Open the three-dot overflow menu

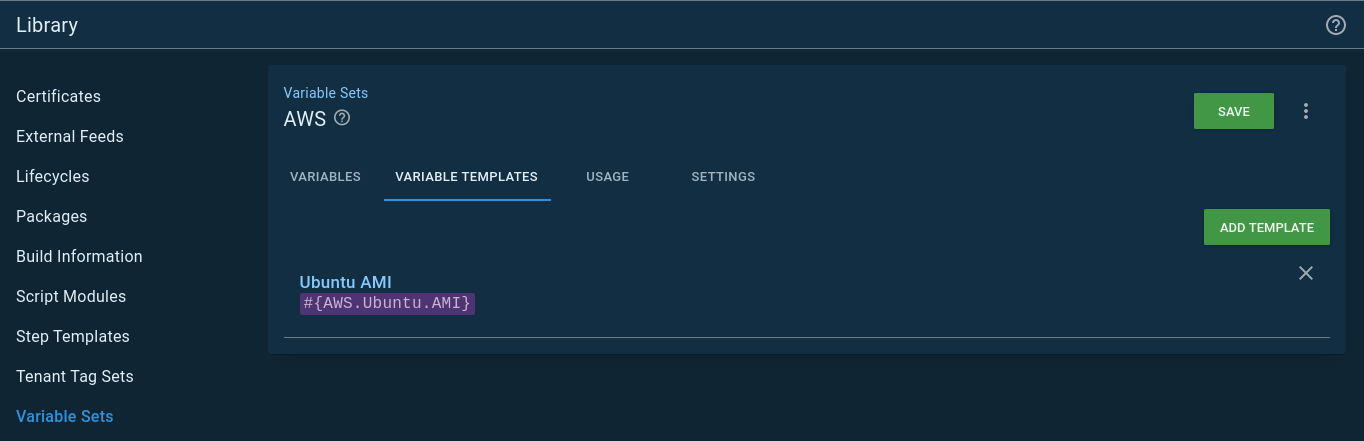pos(1305,111)
